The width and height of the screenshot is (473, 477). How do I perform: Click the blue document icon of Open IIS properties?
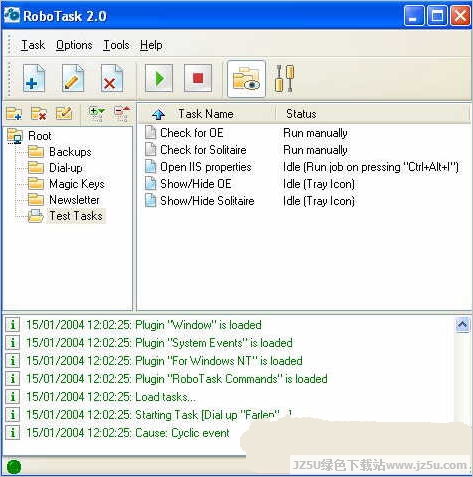point(150,166)
